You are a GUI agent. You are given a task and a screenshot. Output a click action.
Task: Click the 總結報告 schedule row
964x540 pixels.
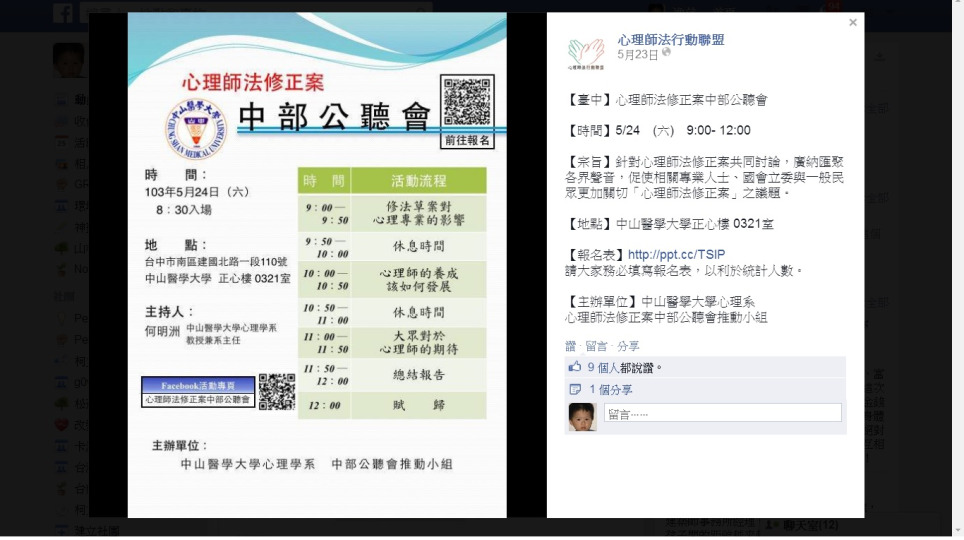pos(392,375)
